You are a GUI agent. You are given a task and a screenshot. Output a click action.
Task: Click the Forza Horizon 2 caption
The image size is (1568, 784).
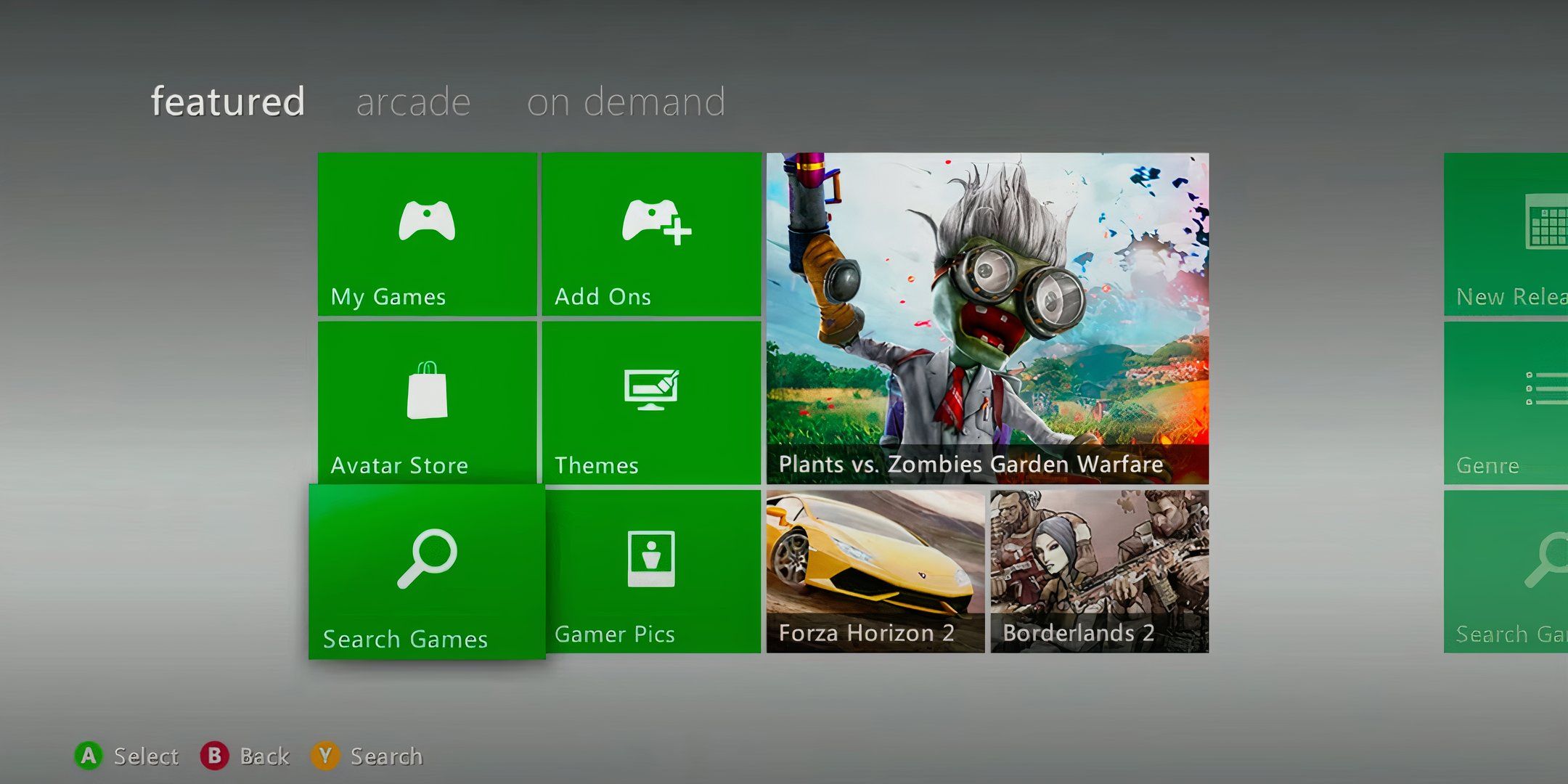point(866,633)
